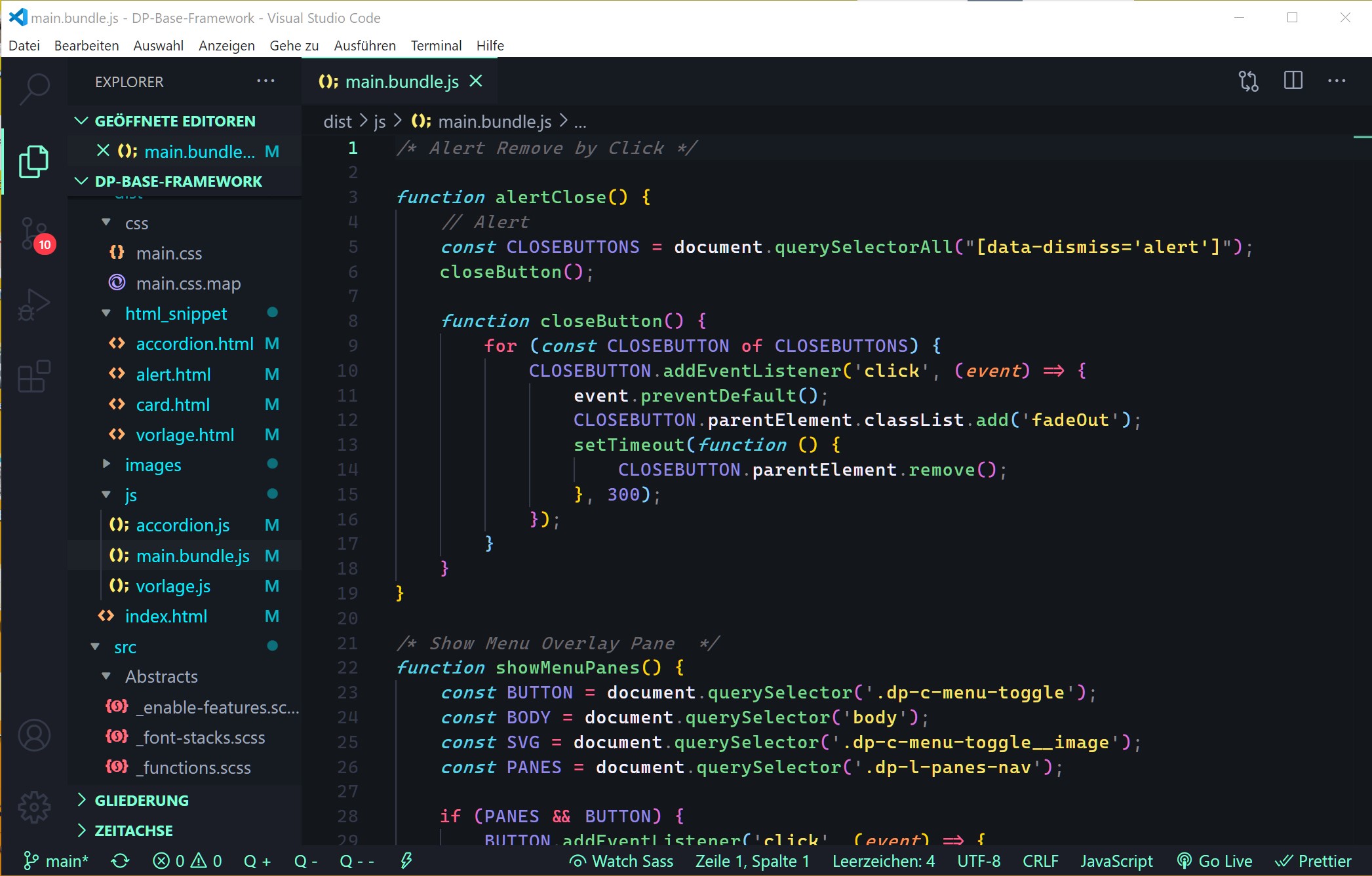Screen dimensions: 1372x876
Task: Click the Open Changes compare icon
Action: [1248, 81]
